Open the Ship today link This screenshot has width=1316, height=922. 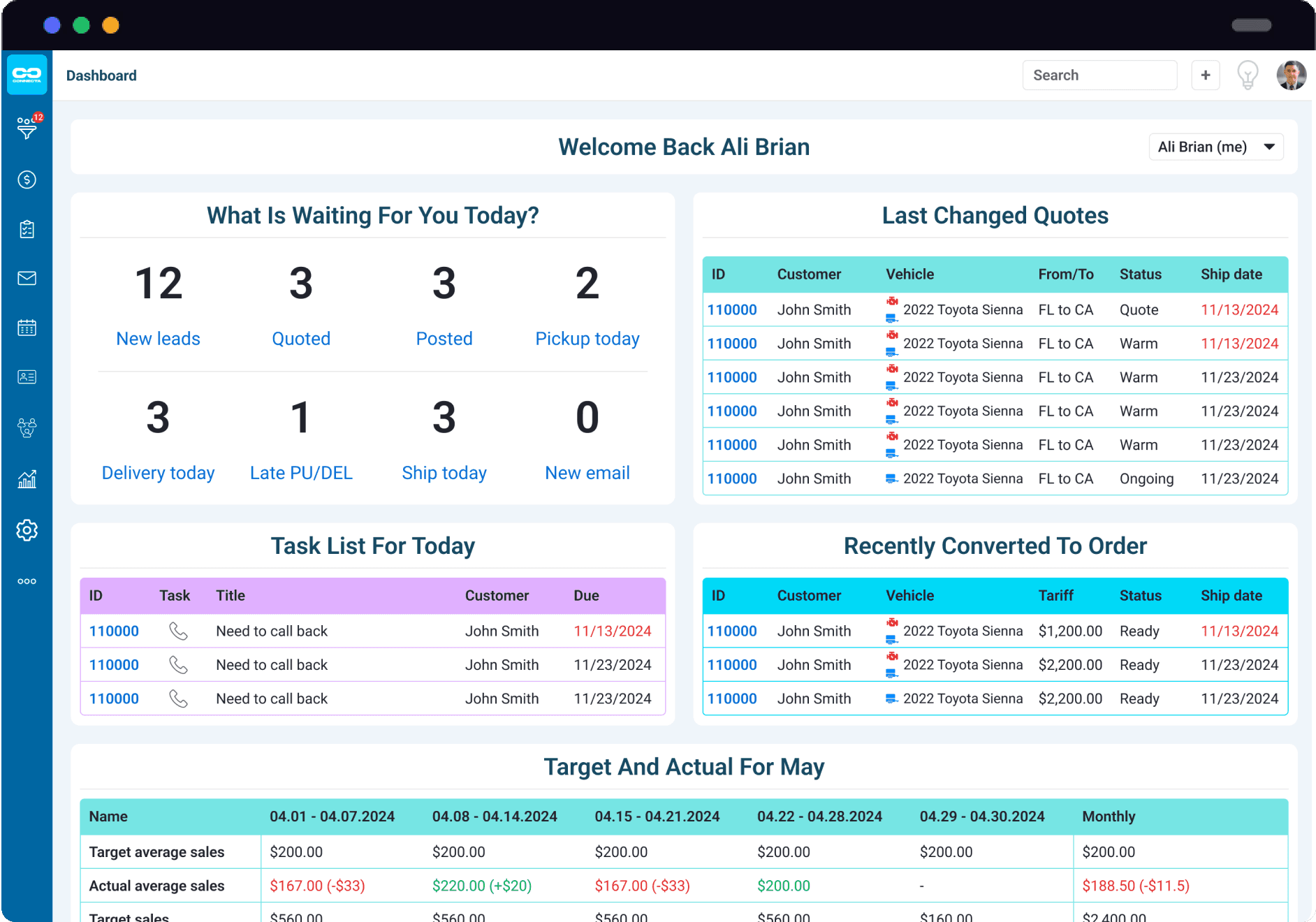(444, 473)
